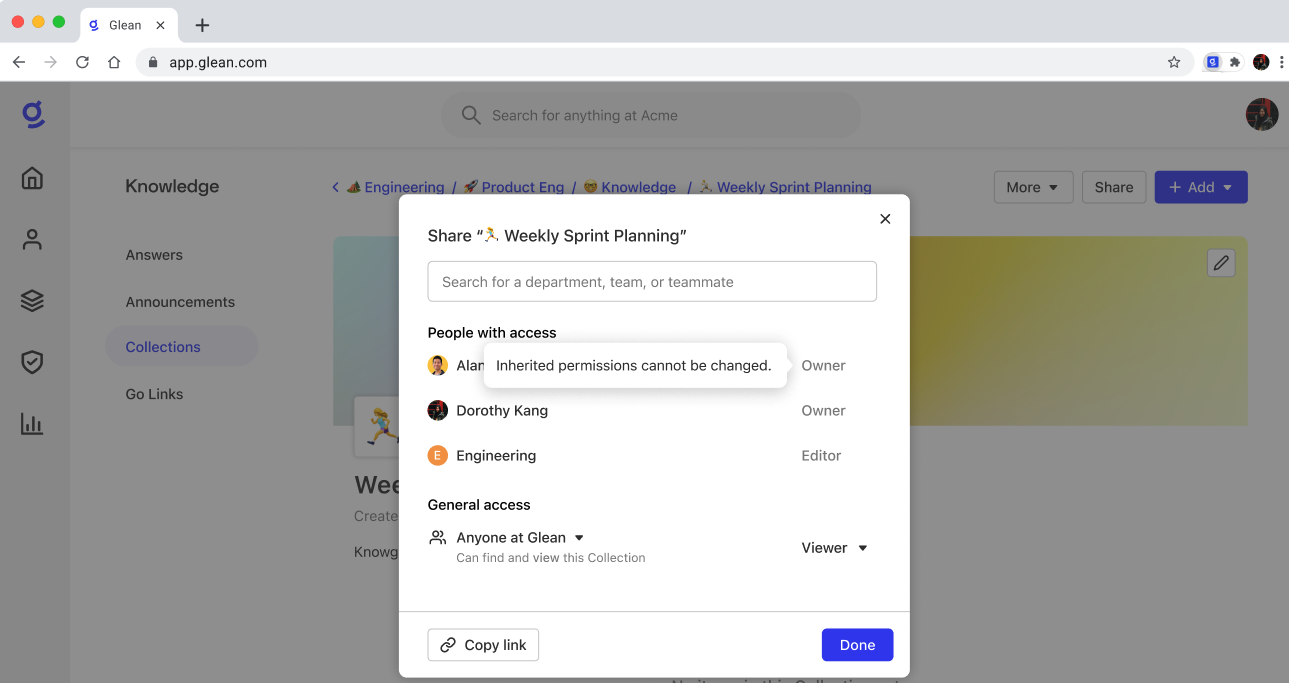
Task: Open the bar chart insights icon
Action: (x=33, y=424)
